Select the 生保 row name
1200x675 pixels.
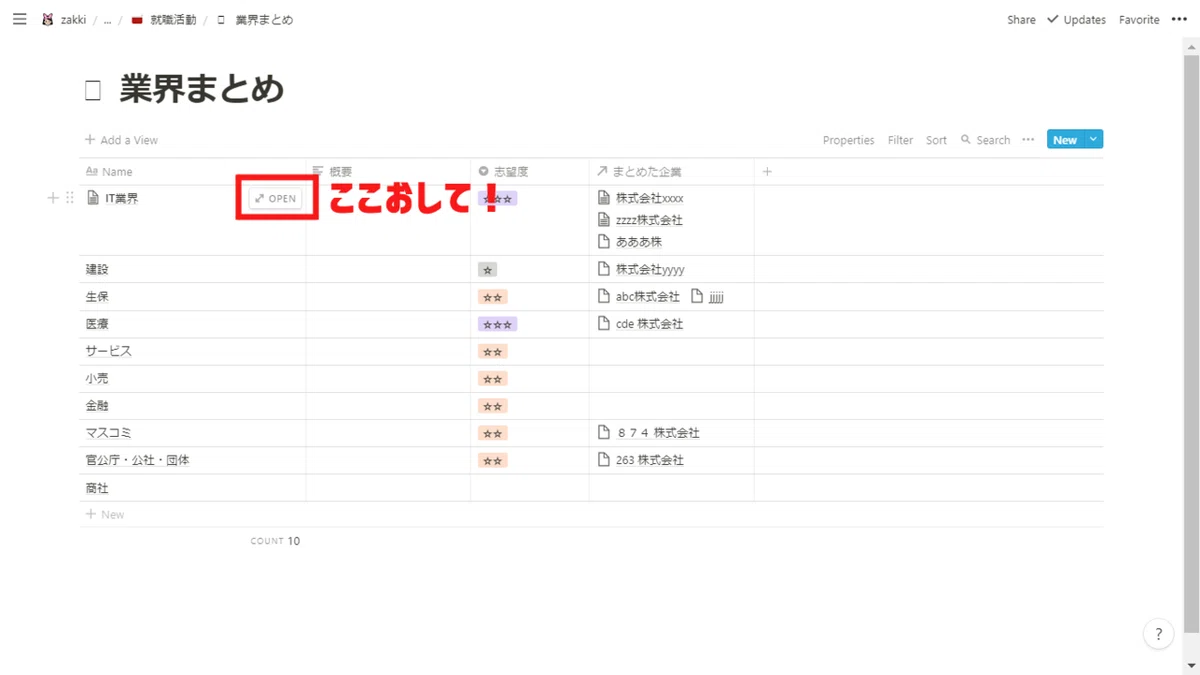pyautogui.click(x=97, y=297)
